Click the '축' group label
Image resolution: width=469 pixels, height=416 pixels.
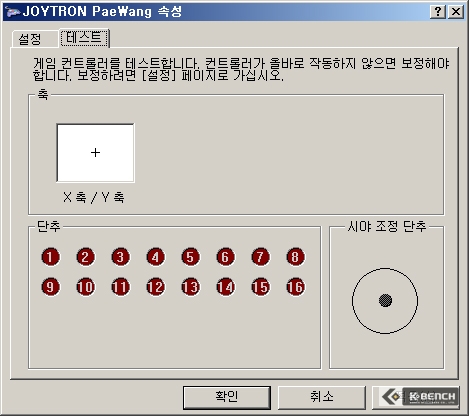(43, 94)
